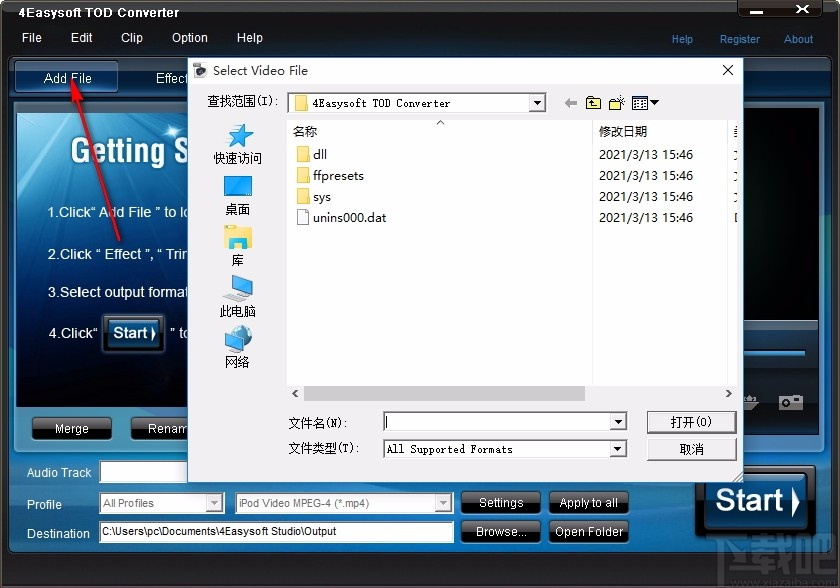
Task: Create a new folder using the toolbar icon
Action: click(616, 102)
